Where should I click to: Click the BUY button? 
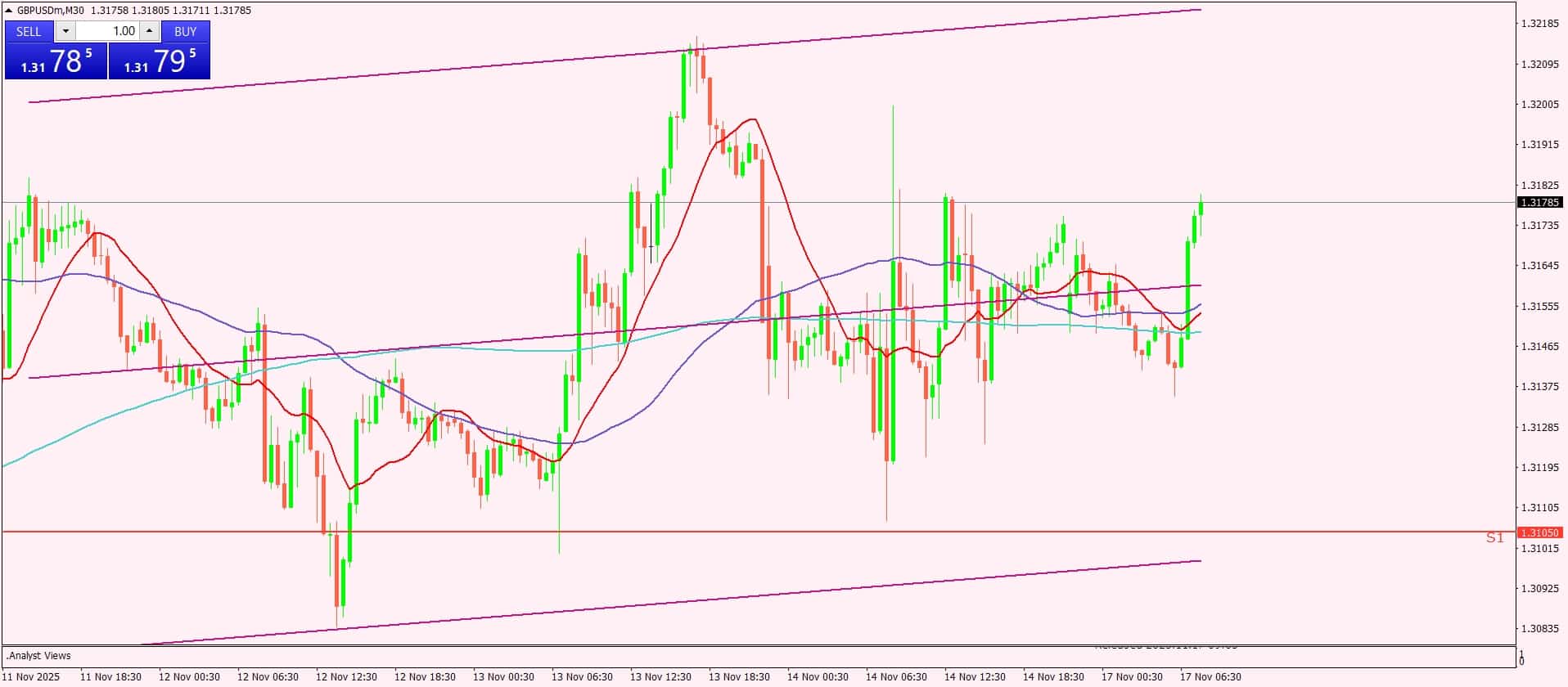[x=186, y=31]
